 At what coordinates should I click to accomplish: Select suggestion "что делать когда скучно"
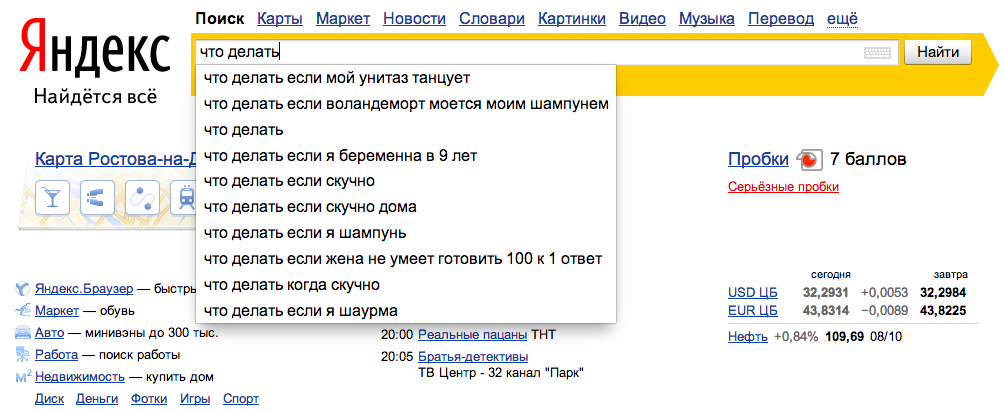(406, 284)
